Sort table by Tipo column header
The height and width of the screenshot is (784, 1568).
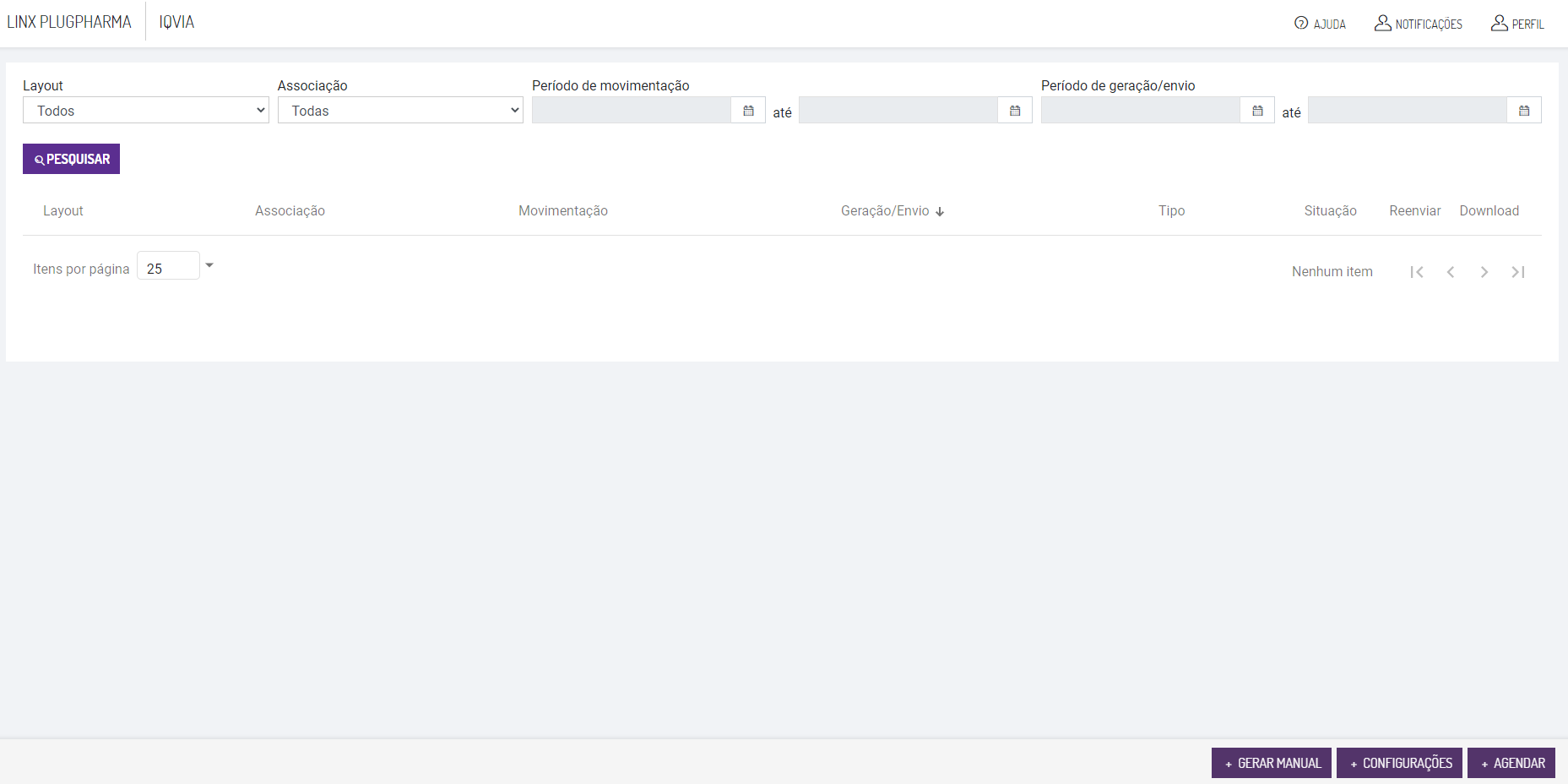pos(1171,211)
